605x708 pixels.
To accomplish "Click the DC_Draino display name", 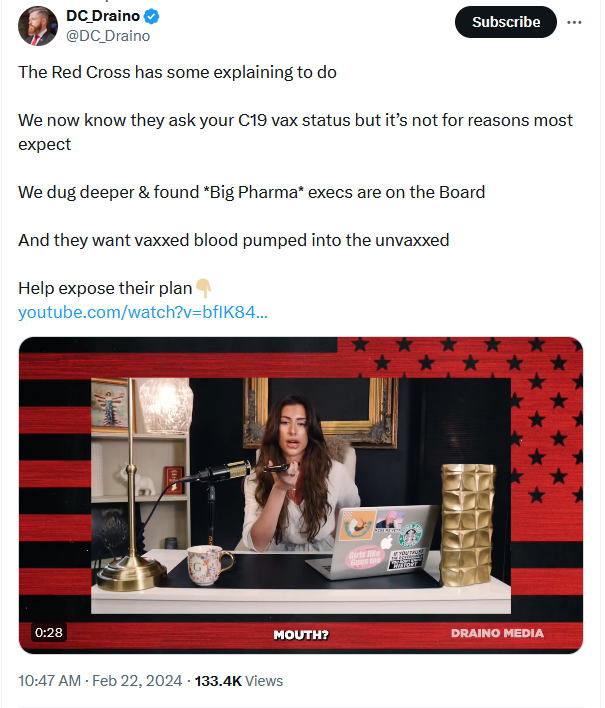I will coord(103,16).
